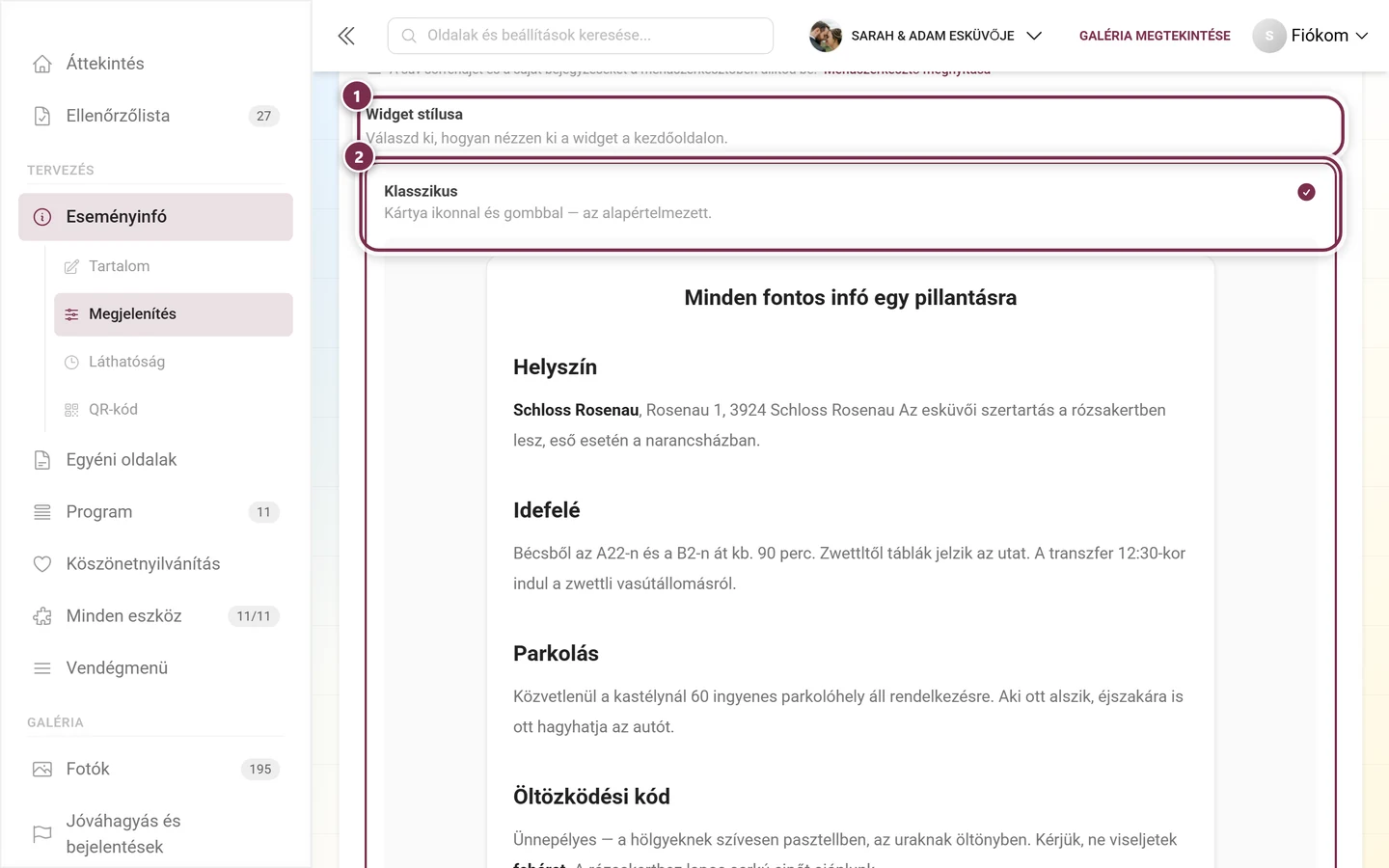Image resolution: width=1389 pixels, height=868 pixels.
Task: Click the Megjelenítés sliders icon
Action: (71, 314)
